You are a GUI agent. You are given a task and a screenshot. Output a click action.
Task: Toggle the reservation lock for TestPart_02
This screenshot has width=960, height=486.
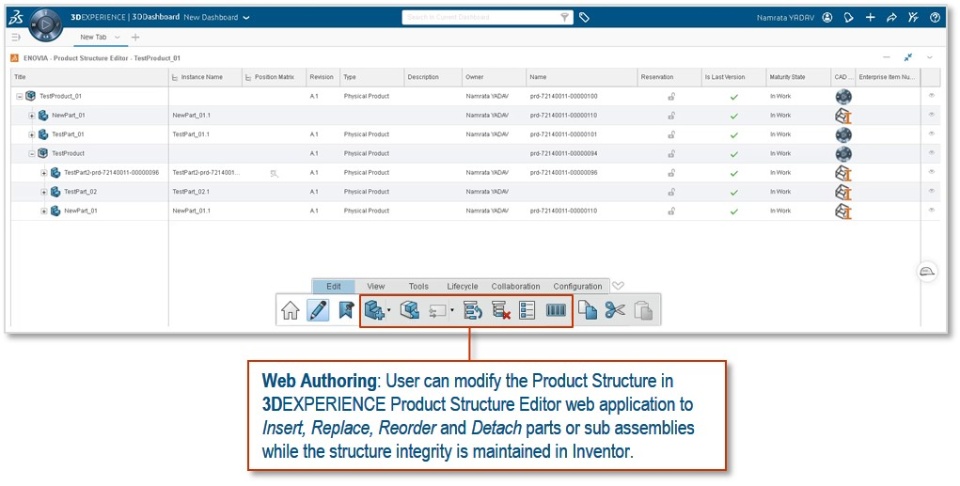pos(671,192)
